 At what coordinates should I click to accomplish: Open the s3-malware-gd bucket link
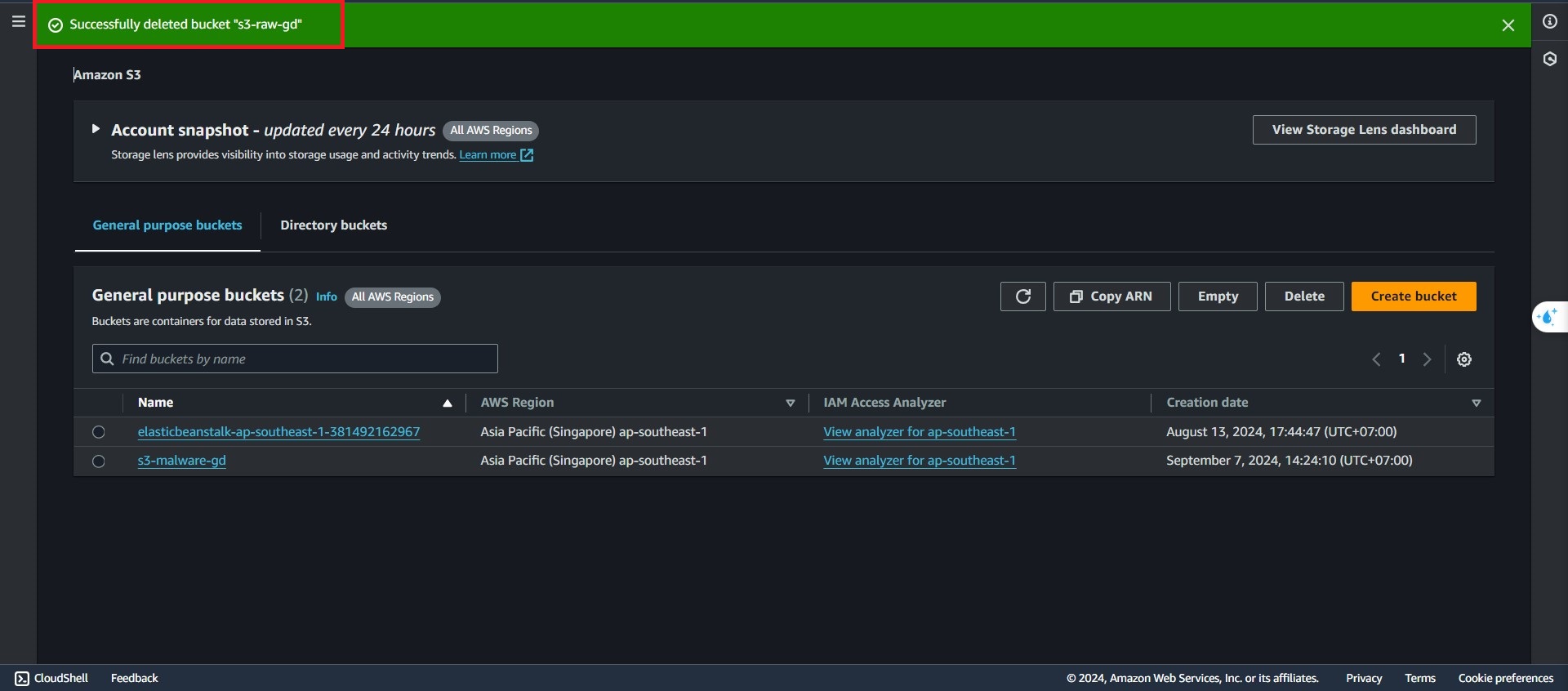(x=181, y=461)
